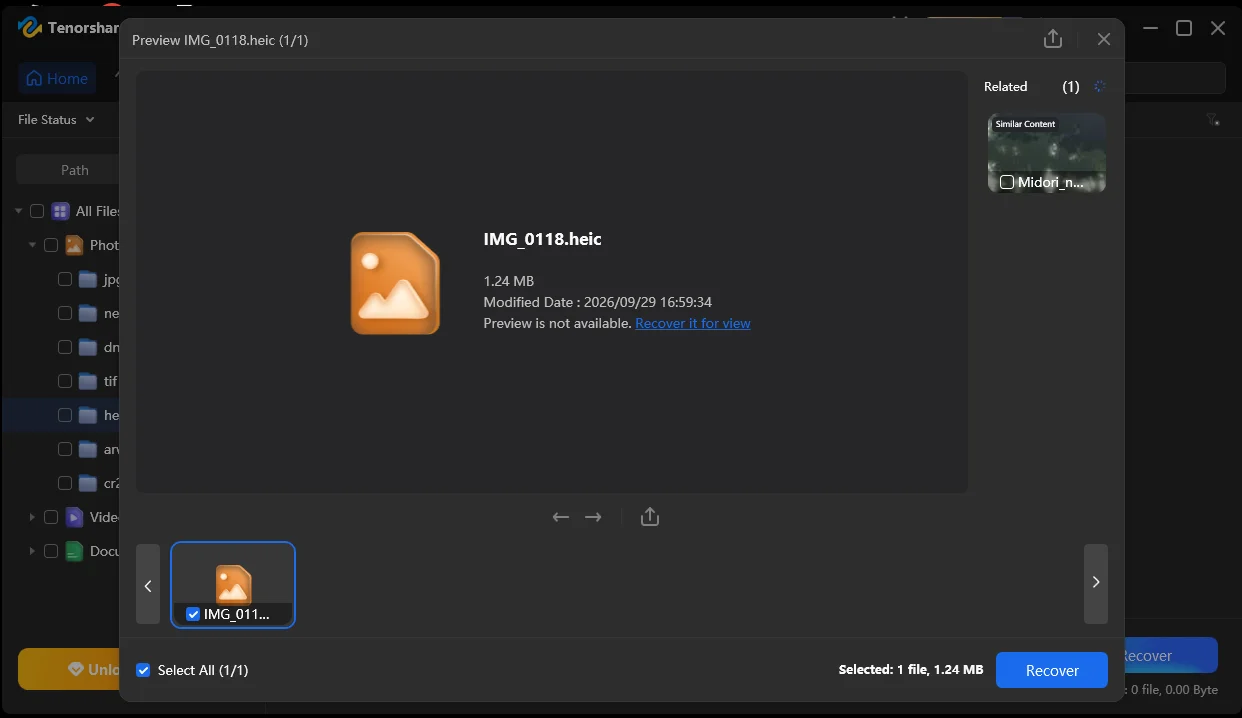
Task: Go to next image with right arrow
Action: (593, 517)
